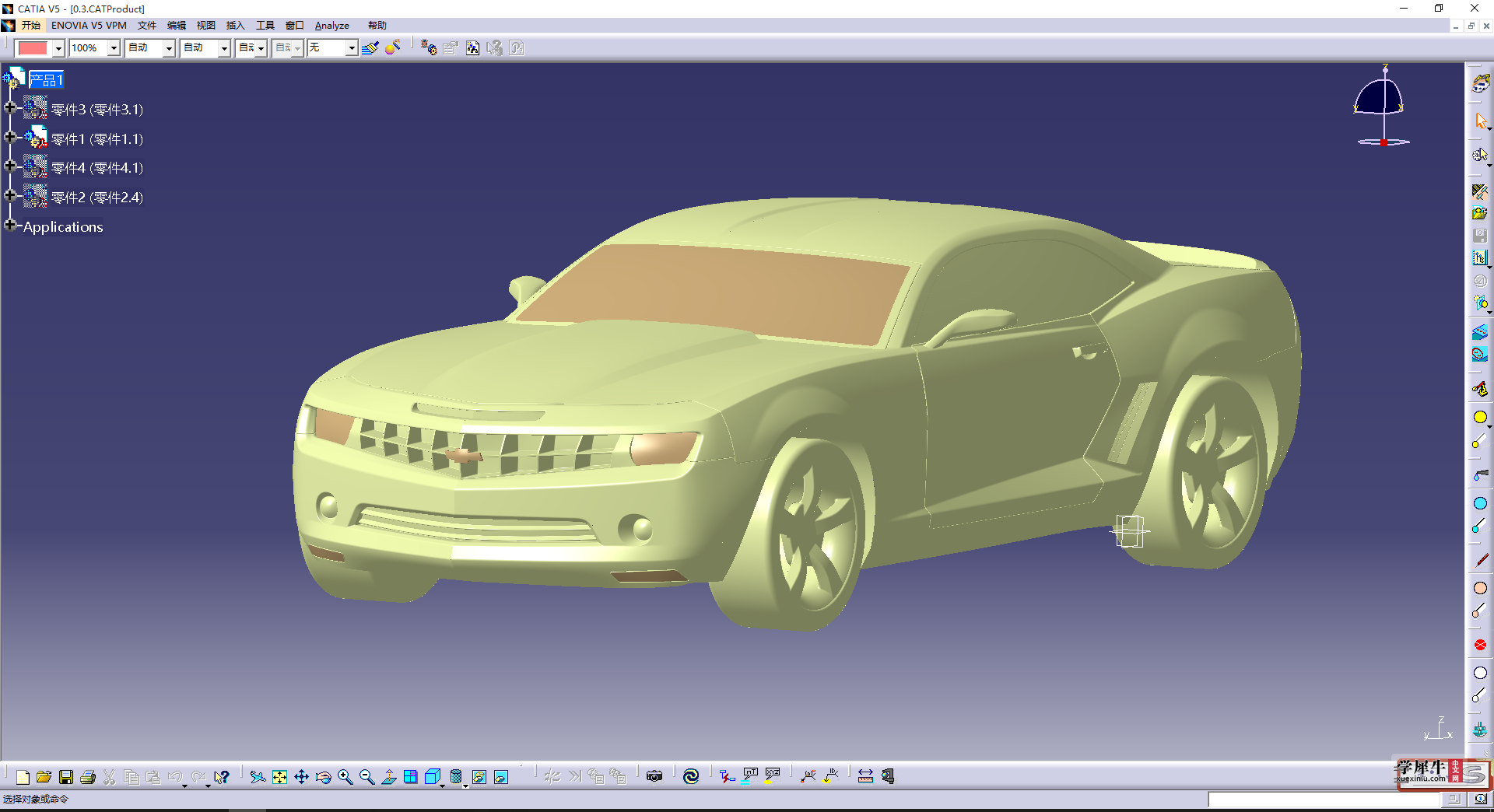Select the Pan tool icon
The image size is (1494, 812).
point(301,776)
